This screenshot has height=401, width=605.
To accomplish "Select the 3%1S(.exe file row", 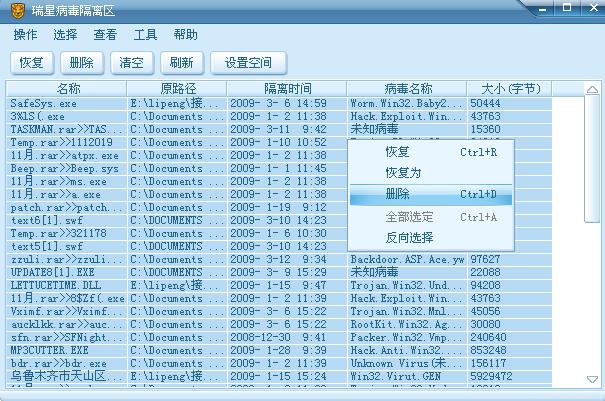I will [279, 117].
